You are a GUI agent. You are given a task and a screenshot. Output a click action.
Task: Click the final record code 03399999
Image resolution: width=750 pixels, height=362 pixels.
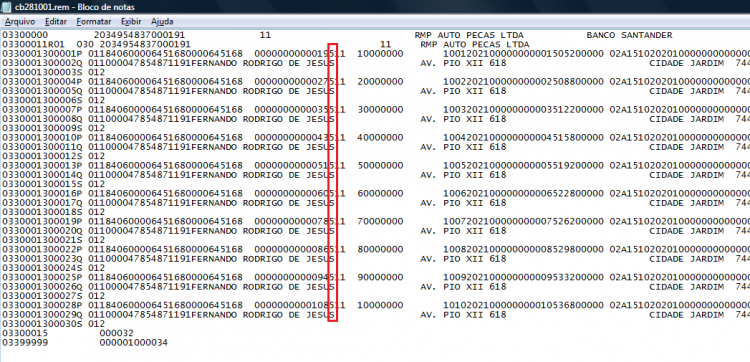(x=25, y=342)
